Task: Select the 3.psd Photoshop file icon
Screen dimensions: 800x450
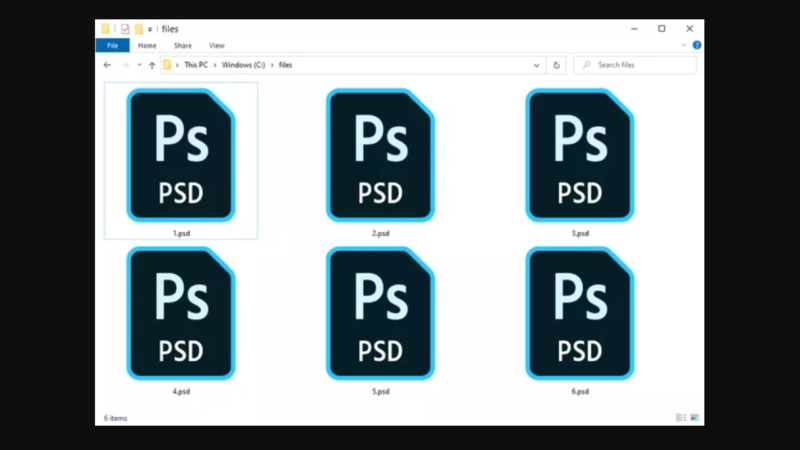Action: point(580,156)
